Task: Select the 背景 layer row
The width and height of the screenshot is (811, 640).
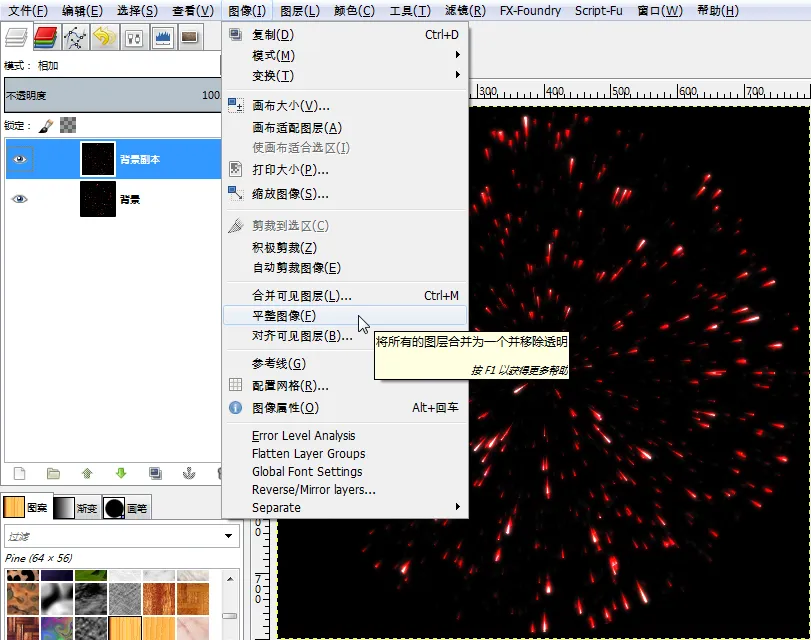Action: point(113,199)
